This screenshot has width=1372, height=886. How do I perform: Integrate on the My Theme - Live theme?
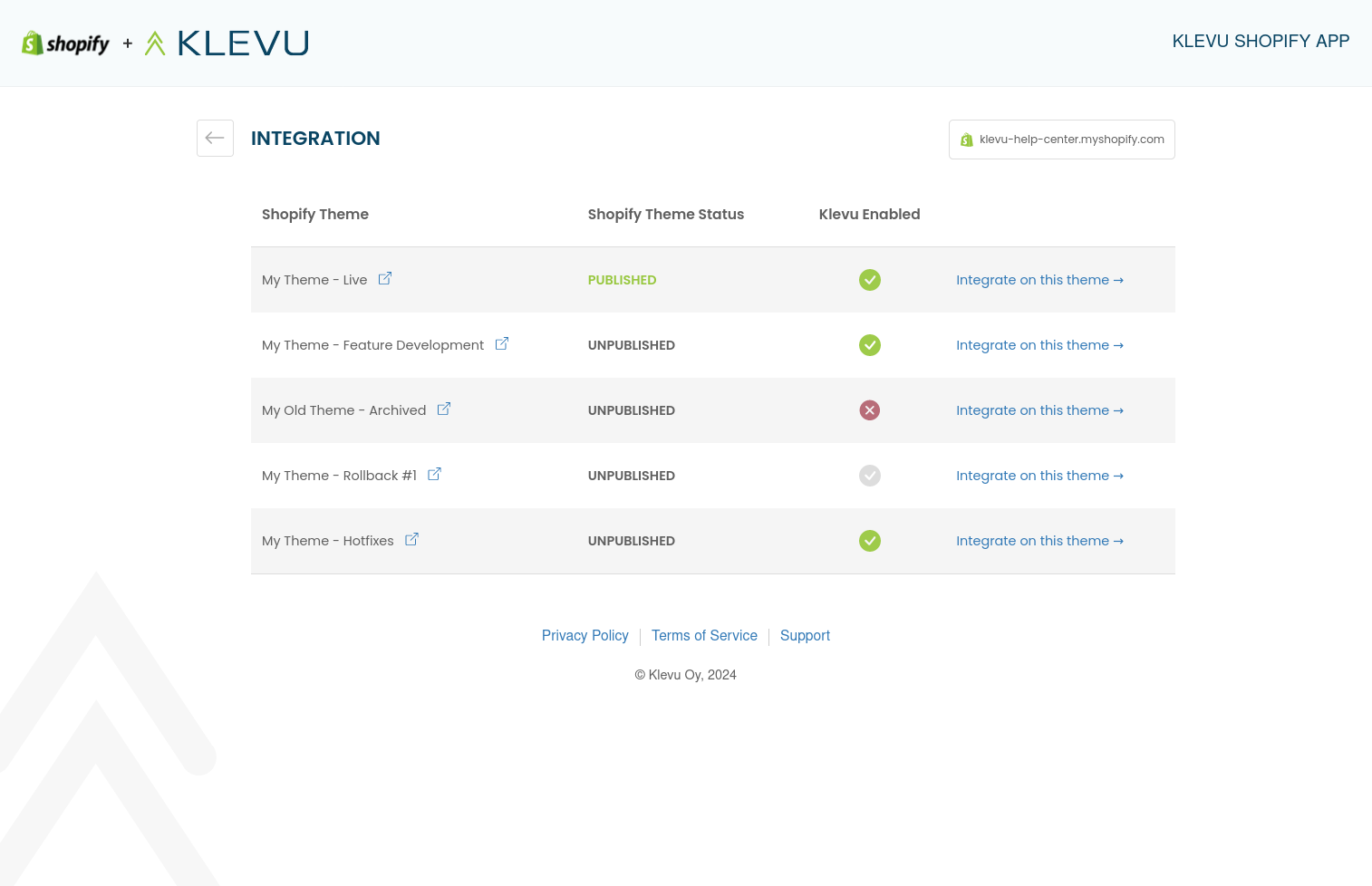pyautogui.click(x=1039, y=280)
